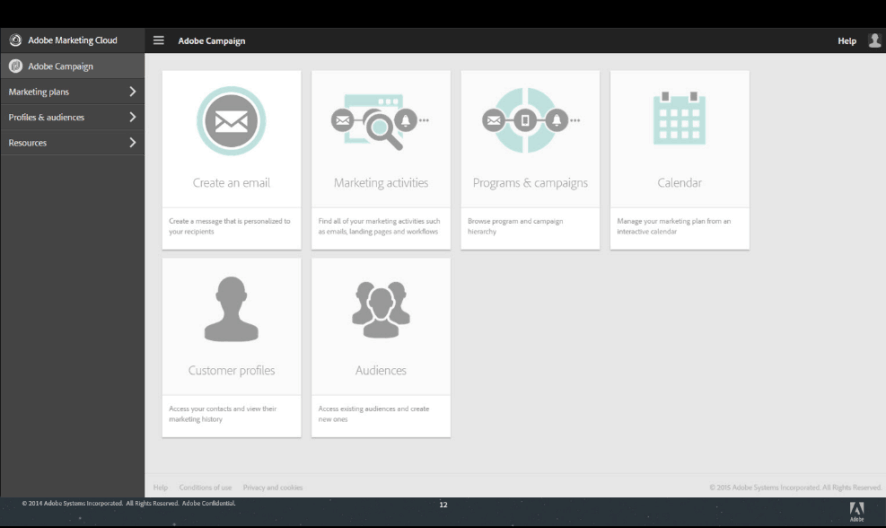The height and width of the screenshot is (528, 886).
Task: Click the Create an email envelope icon
Action: click(231, 121)
